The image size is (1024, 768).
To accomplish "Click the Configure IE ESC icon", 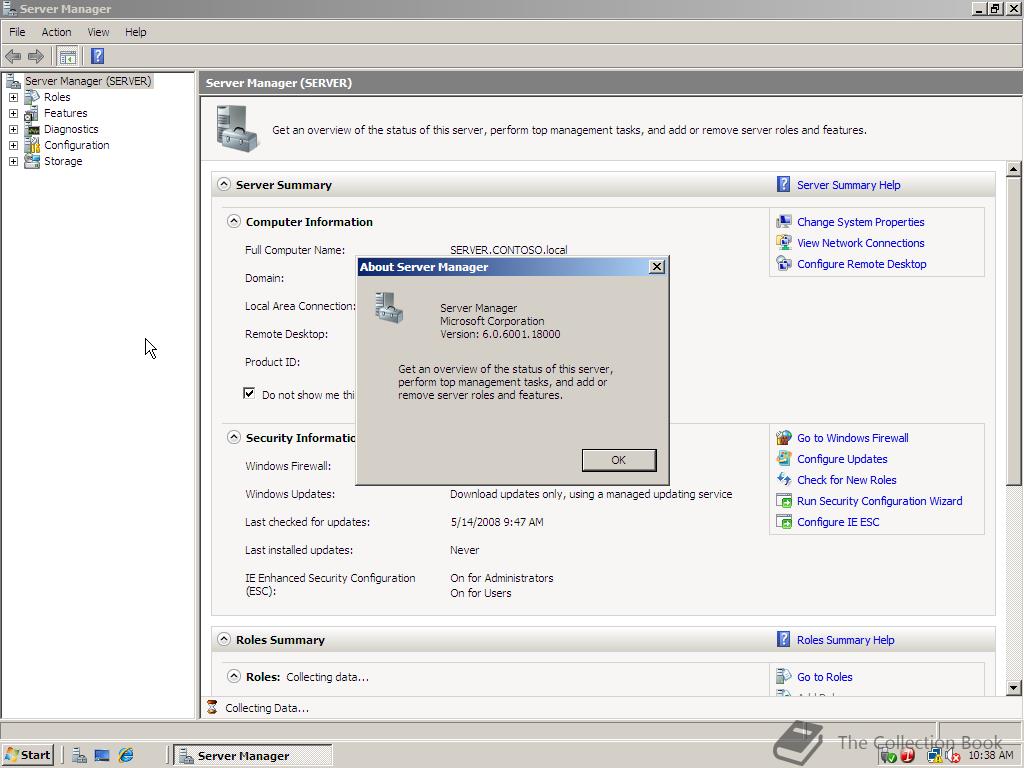I will [784, 522].
